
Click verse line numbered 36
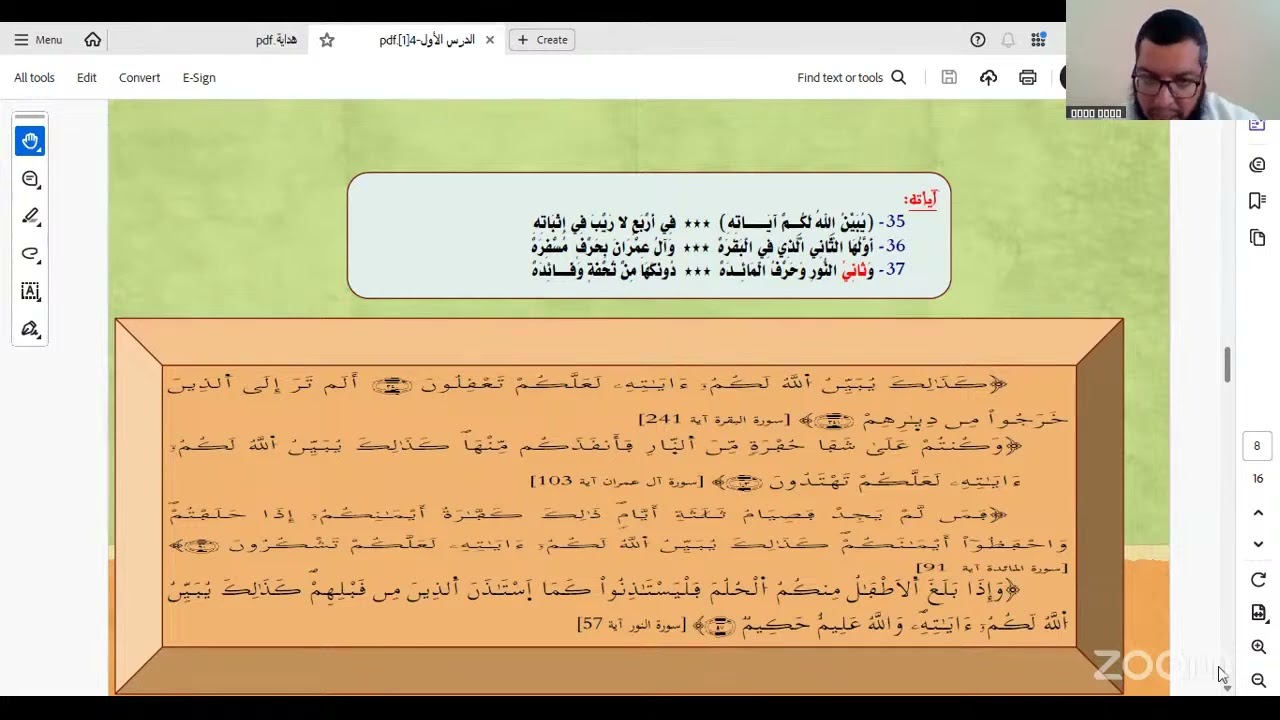[x=718, y=246]
